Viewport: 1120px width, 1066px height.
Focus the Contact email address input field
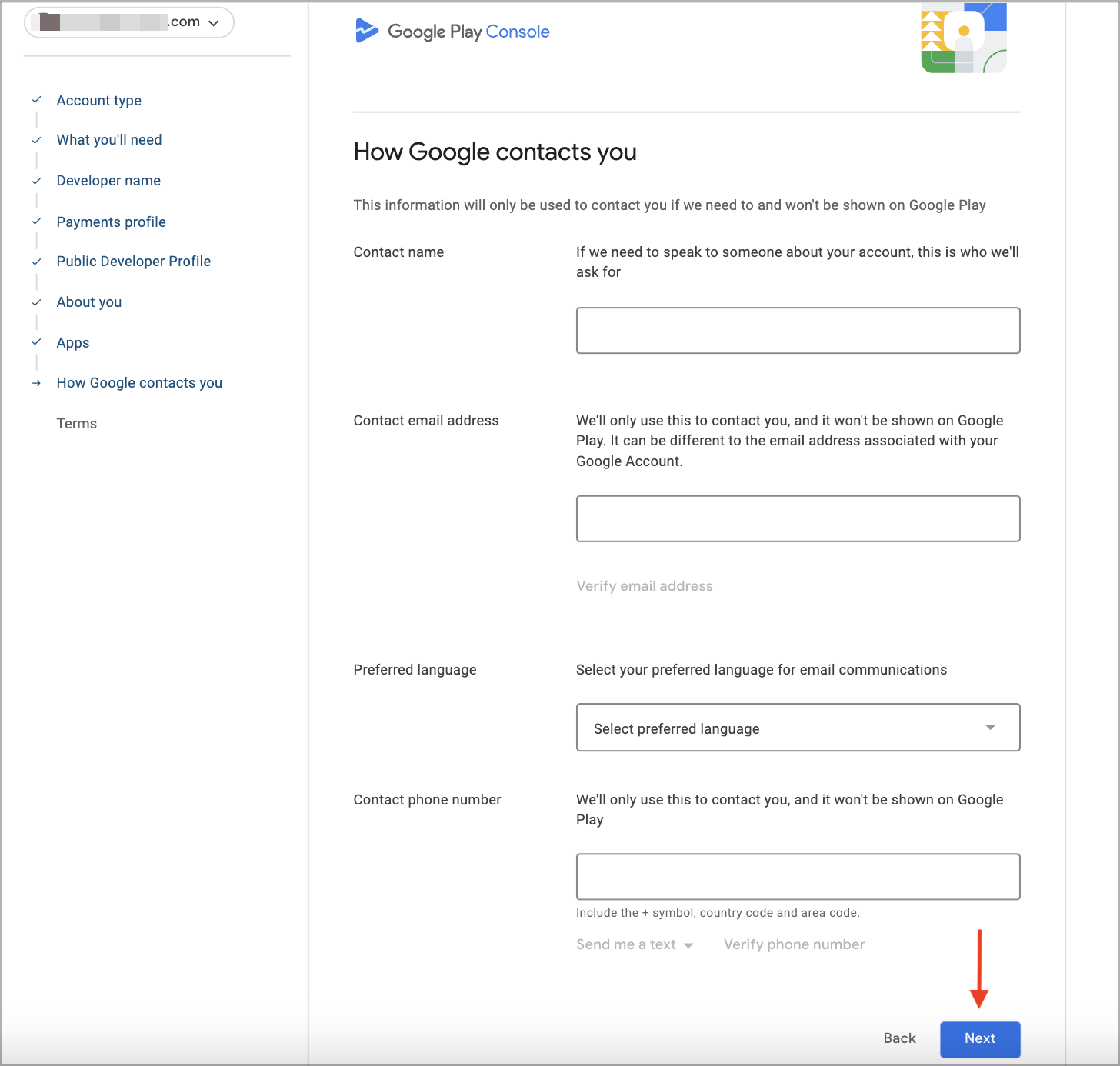798,518
